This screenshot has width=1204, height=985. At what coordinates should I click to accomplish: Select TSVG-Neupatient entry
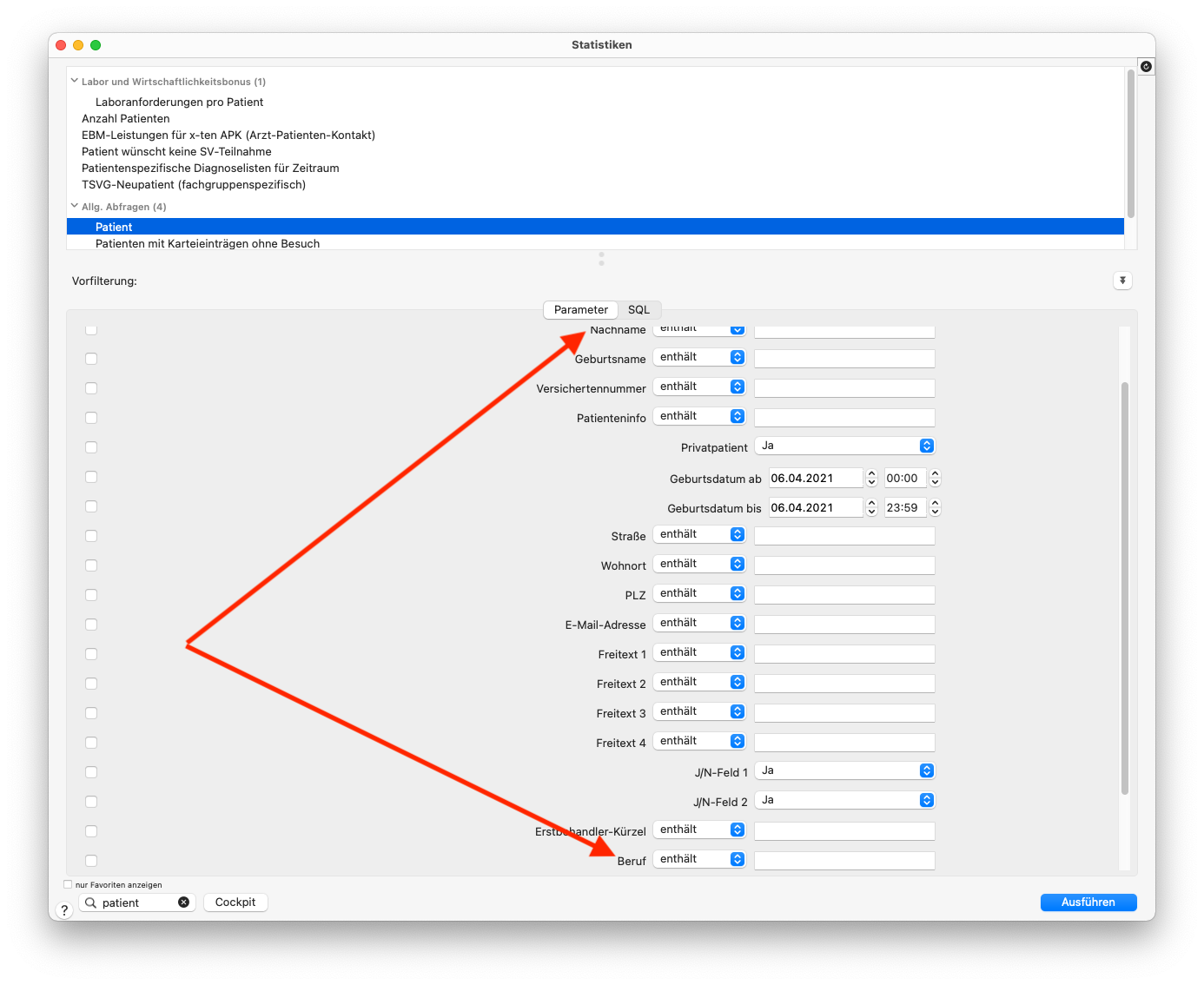[x=194, y=184]
